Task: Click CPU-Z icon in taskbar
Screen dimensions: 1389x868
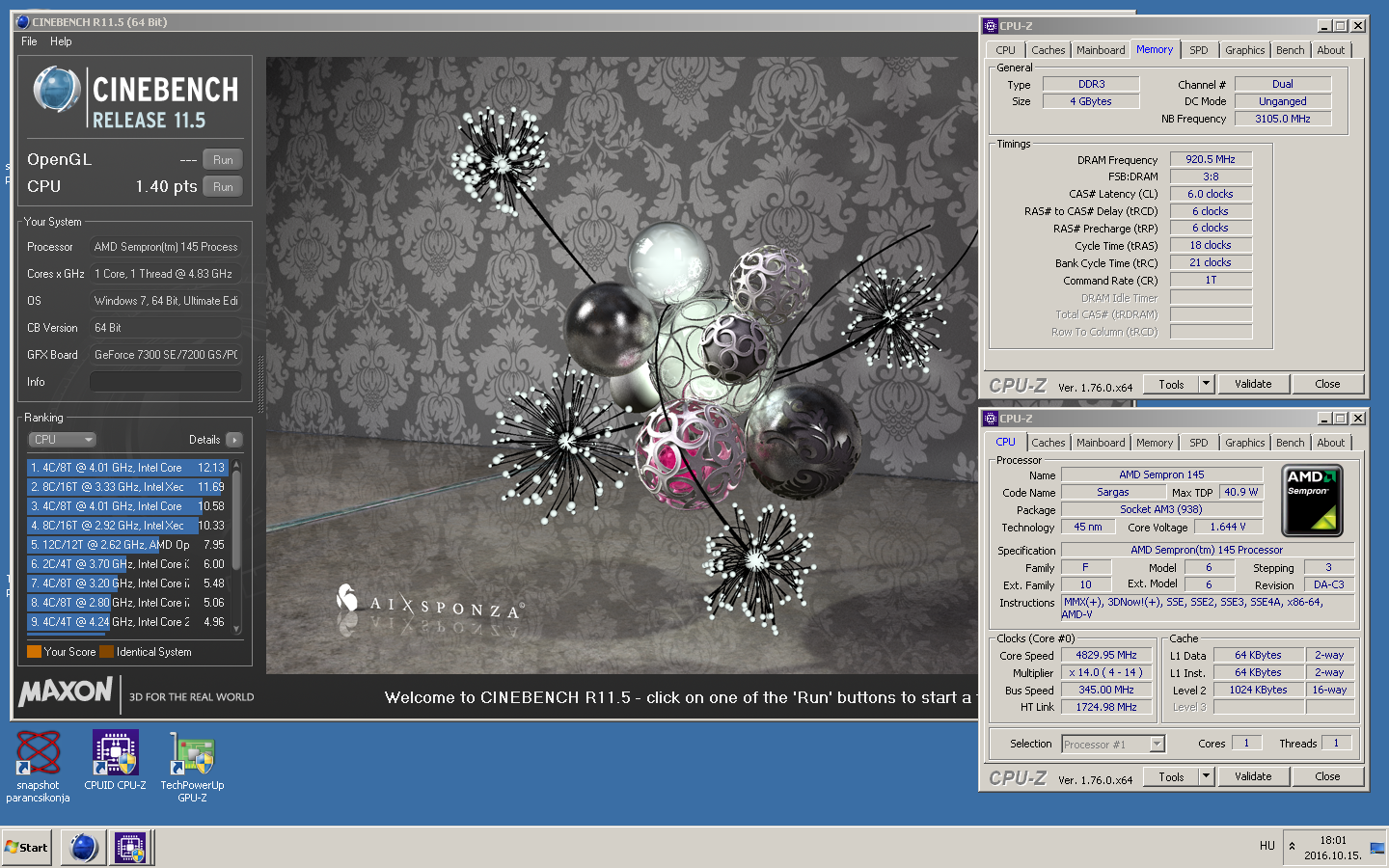Action: click(x=130, y=848)
